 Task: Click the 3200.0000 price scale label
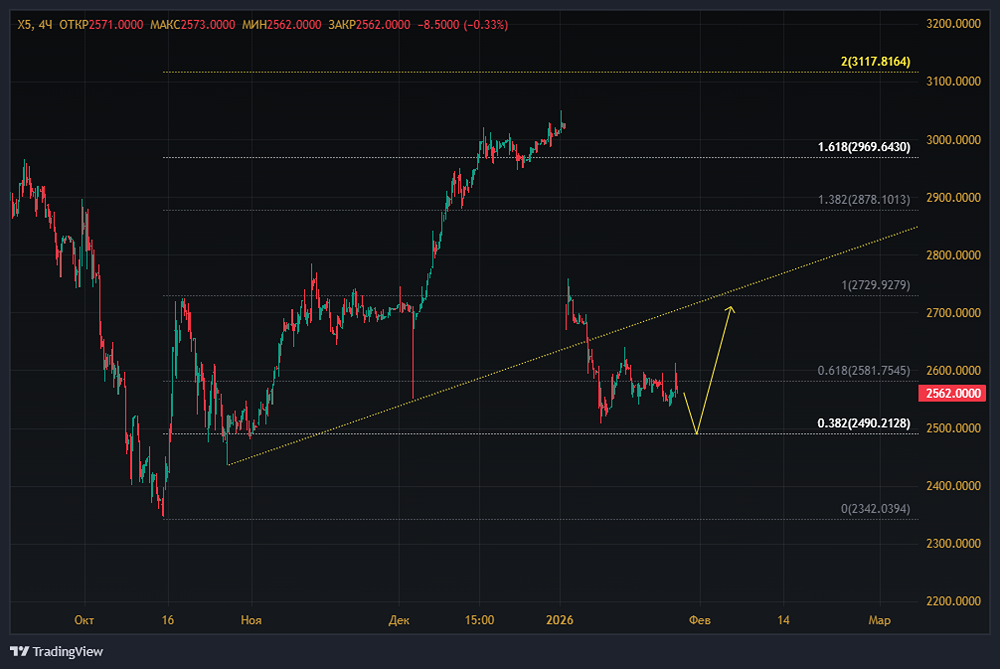(955, 23)
